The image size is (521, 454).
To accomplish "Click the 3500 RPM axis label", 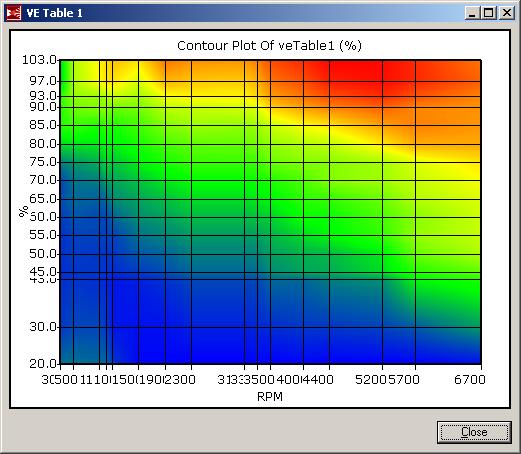I will click(259, 379).
